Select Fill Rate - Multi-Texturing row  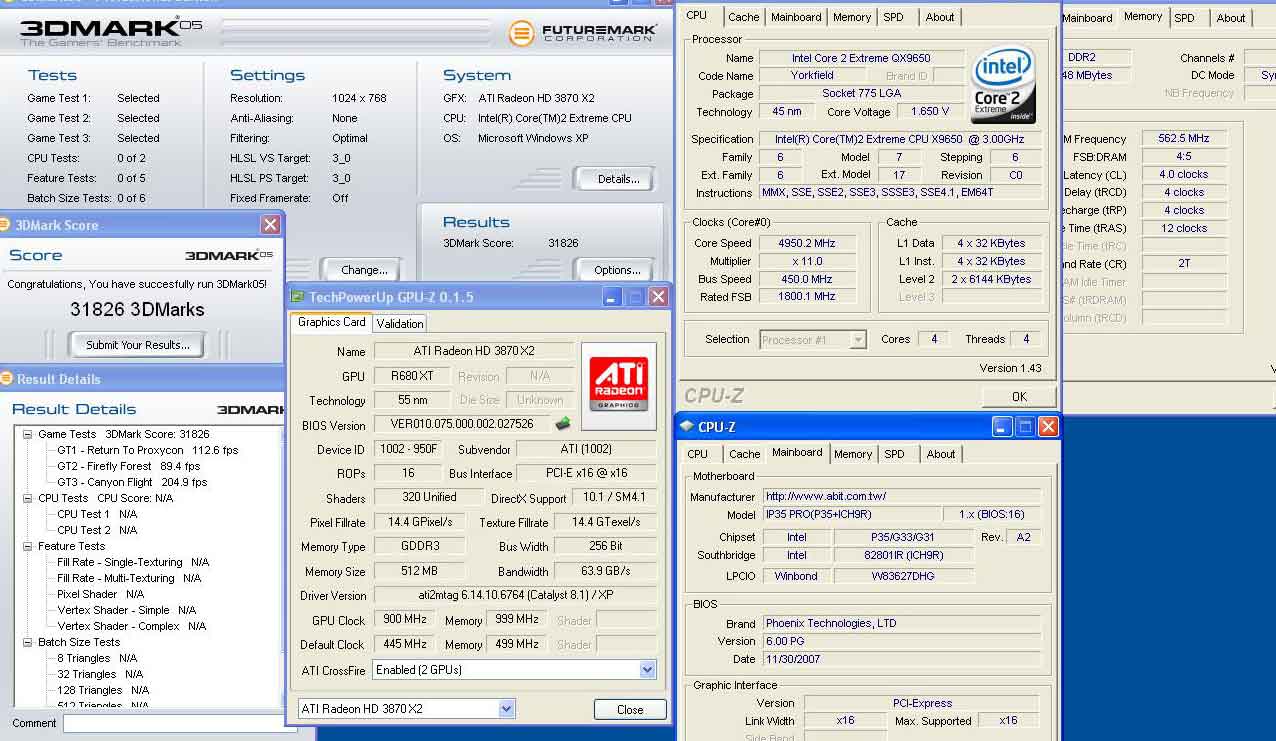tap(129, 578)
